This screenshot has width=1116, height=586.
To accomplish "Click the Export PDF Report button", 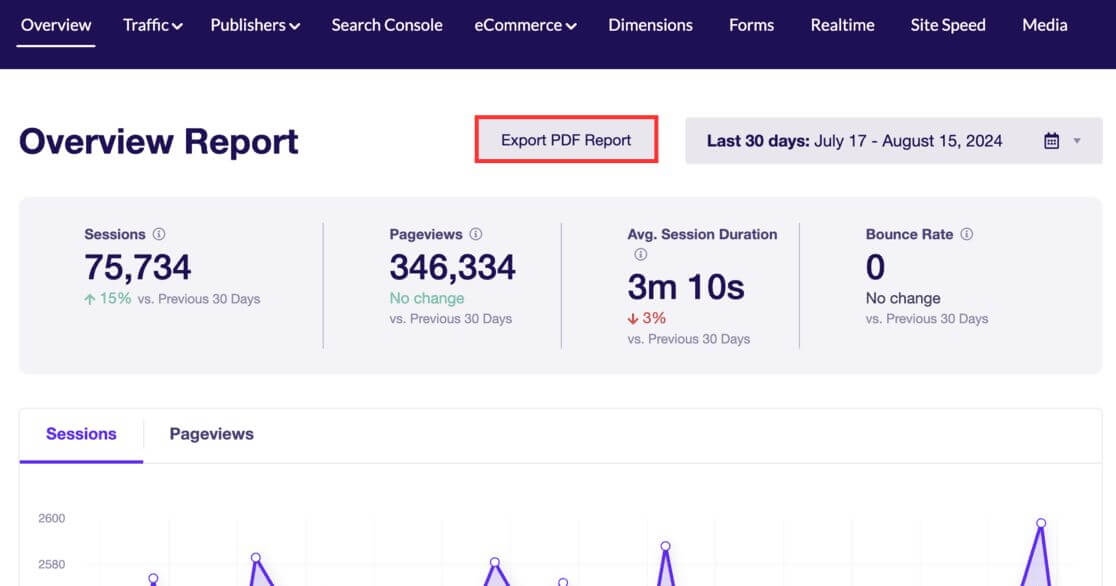I will 566,140.
